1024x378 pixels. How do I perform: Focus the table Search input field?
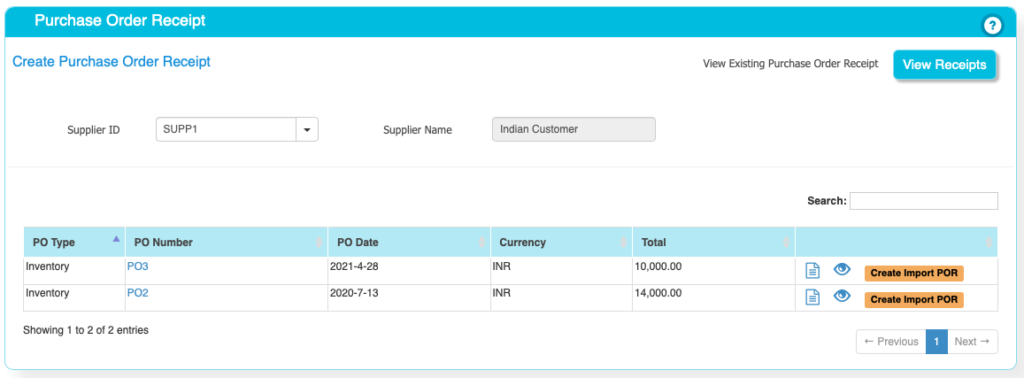(x=923, y=201)
